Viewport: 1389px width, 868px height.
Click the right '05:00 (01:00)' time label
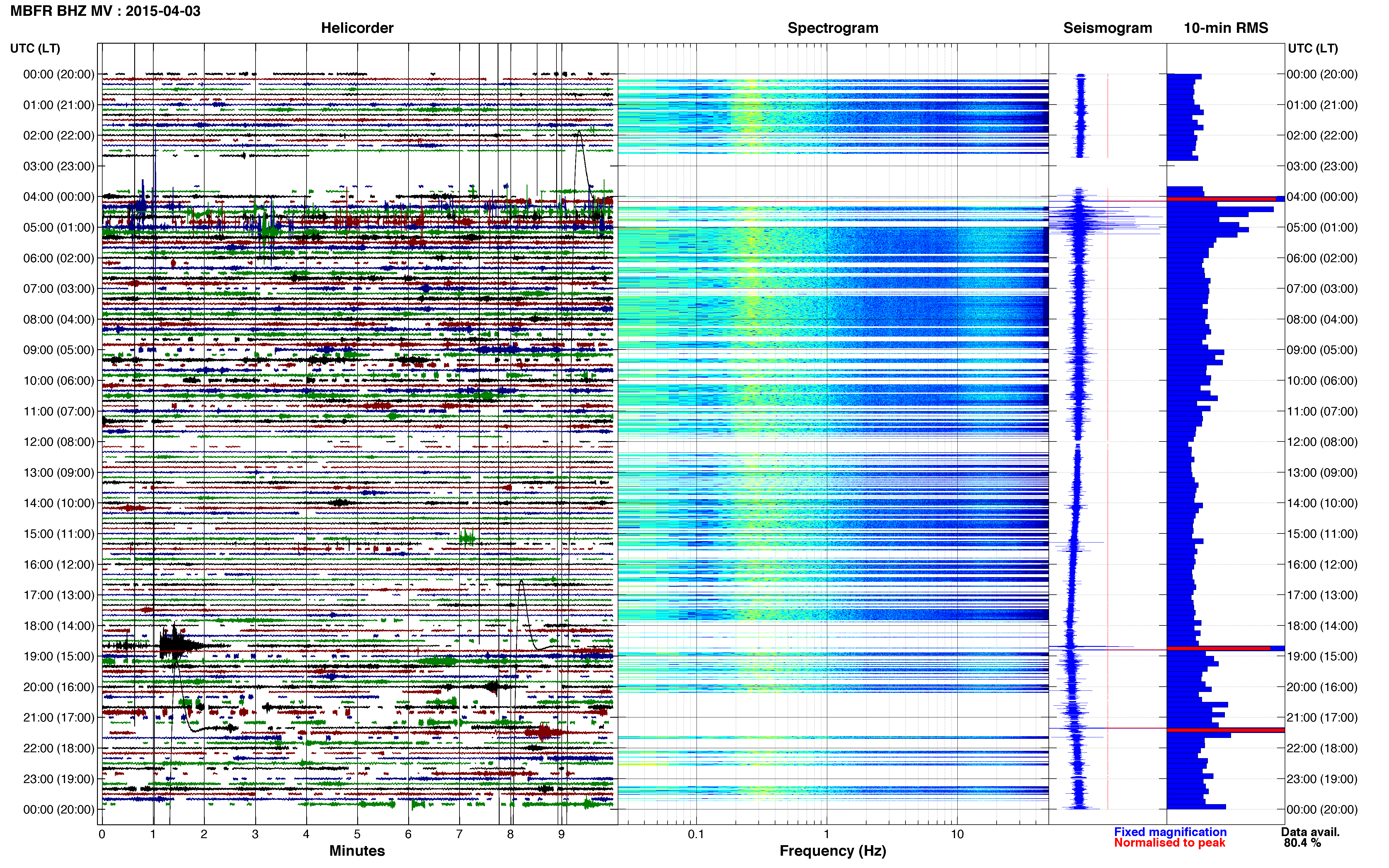point(1322,227)
